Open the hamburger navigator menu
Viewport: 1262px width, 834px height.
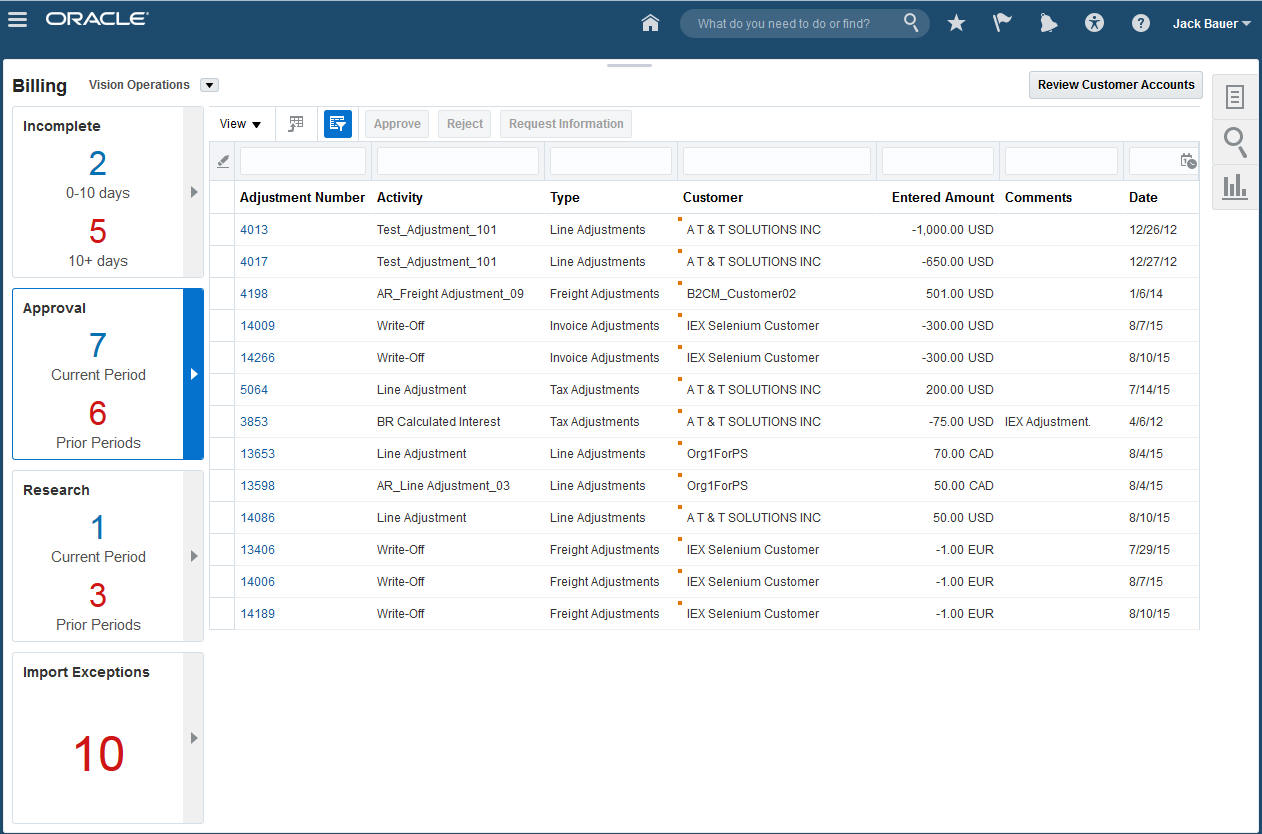point(17,19)
